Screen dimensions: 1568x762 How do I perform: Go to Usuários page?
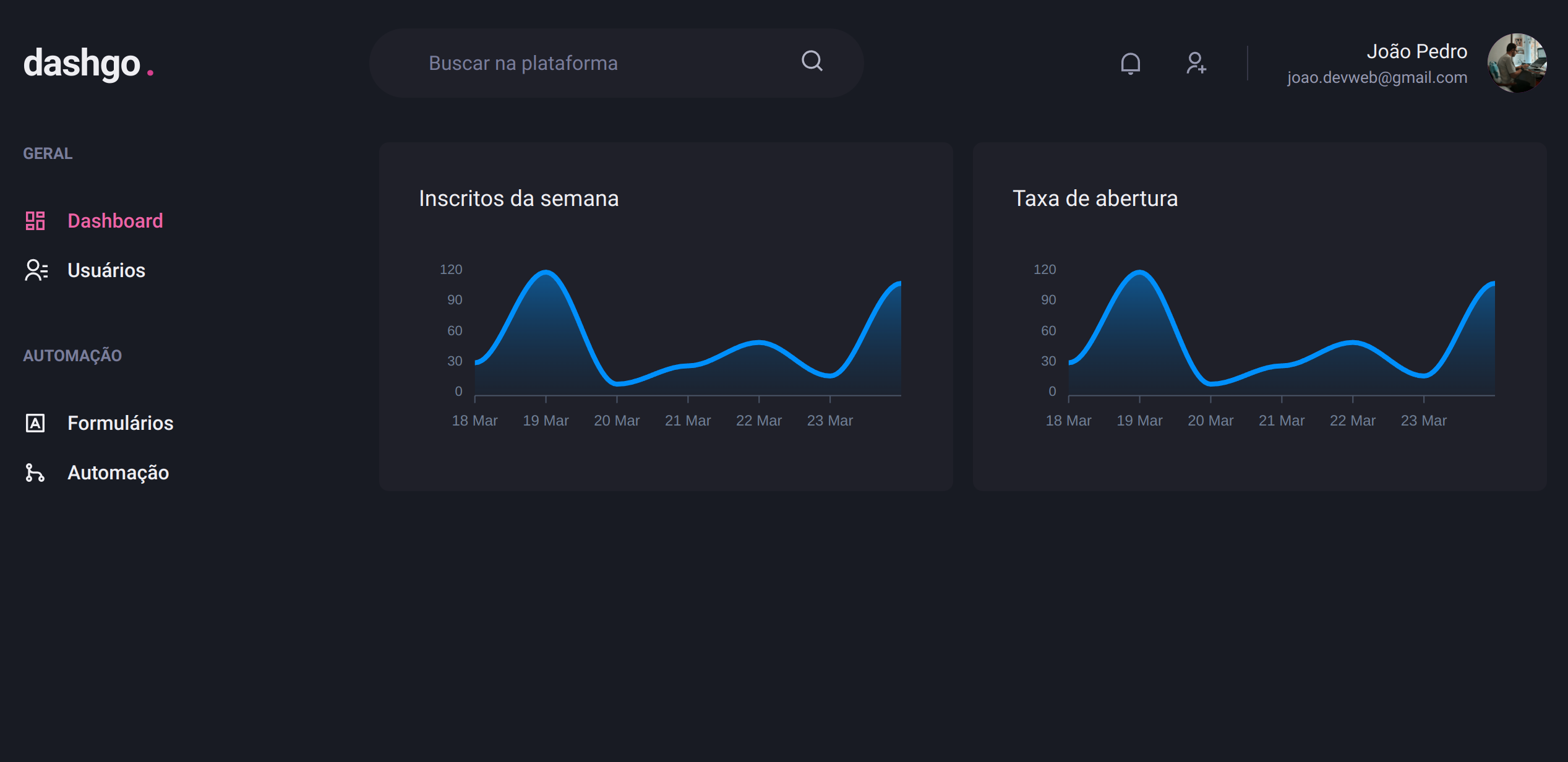click(106, 270)
